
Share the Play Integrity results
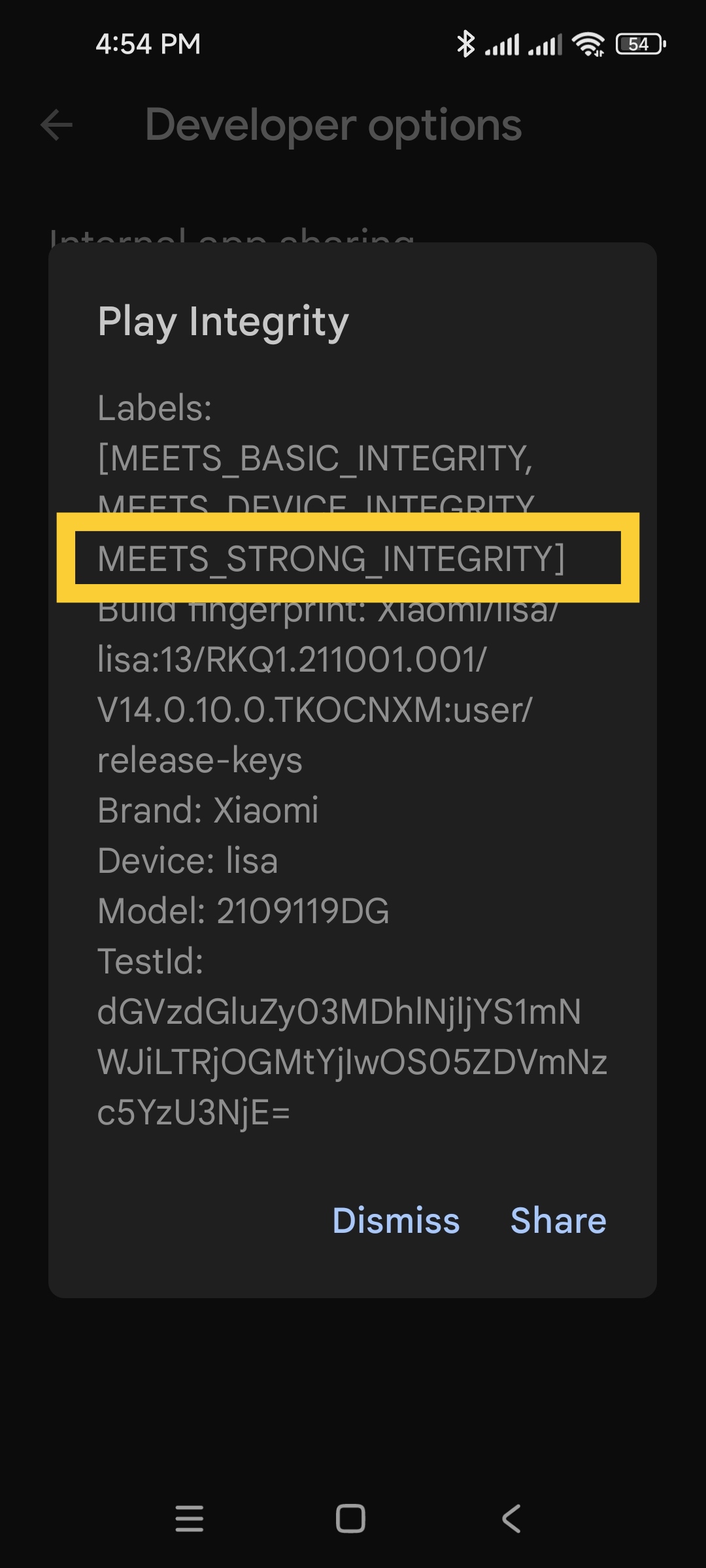coord(558,1220)
